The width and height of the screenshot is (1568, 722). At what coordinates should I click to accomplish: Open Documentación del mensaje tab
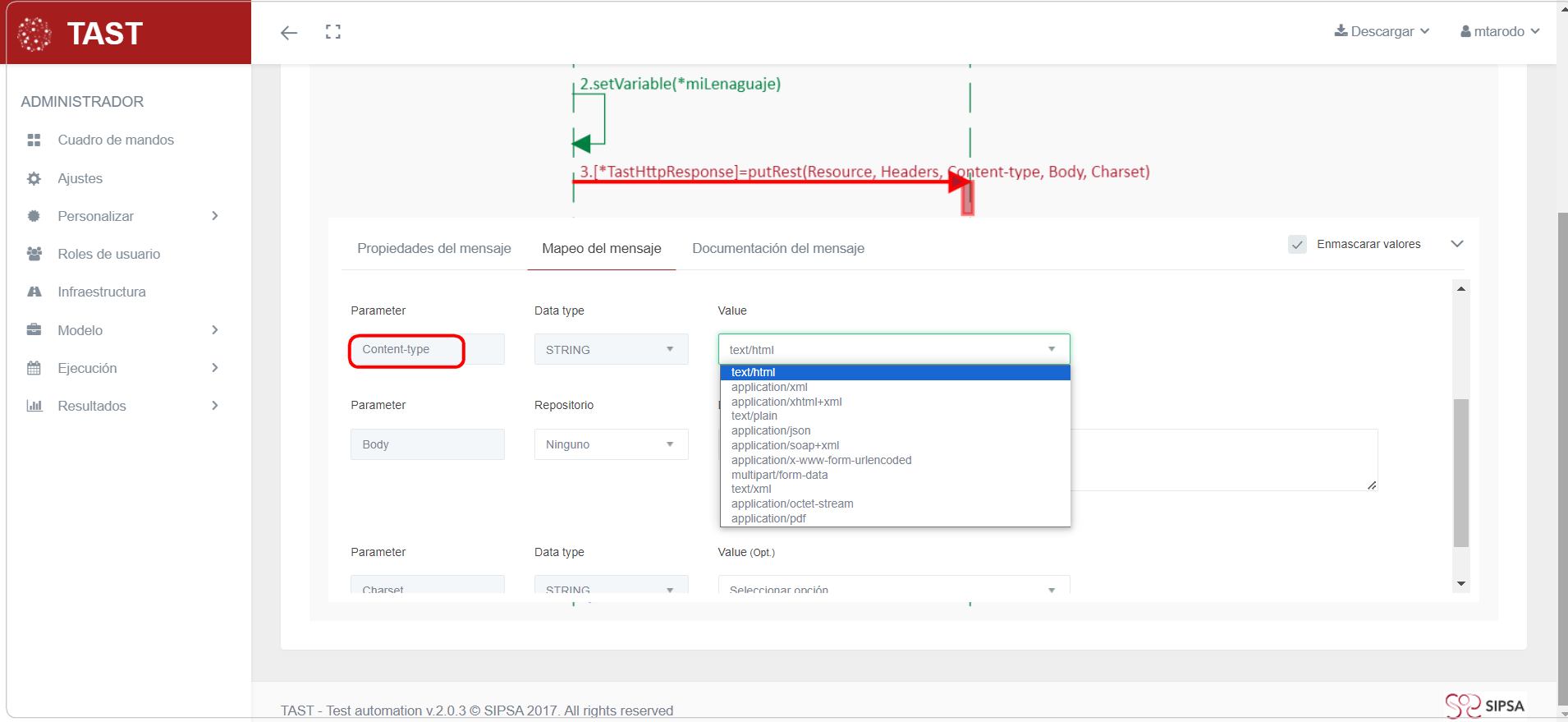point(777,248)
